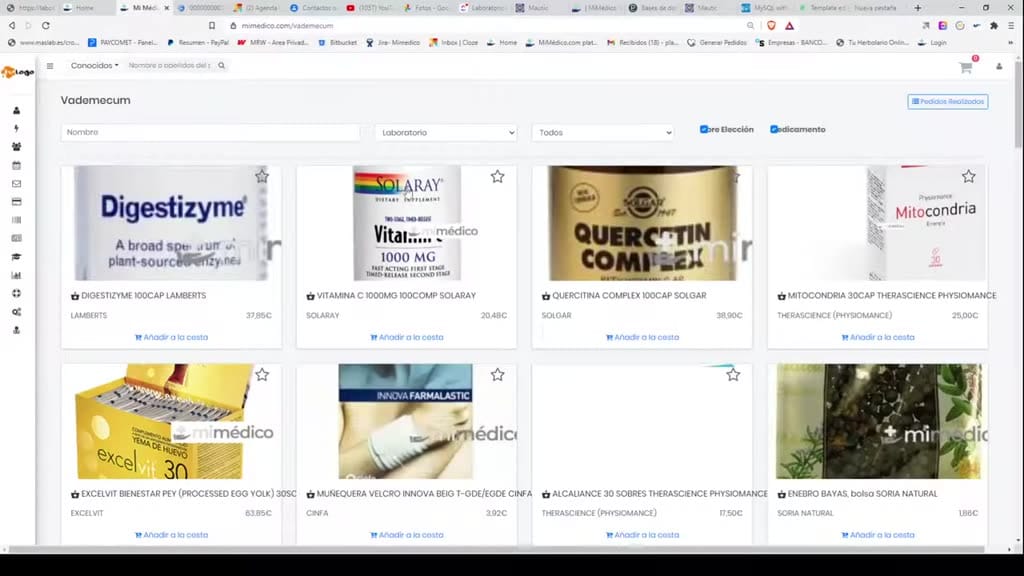Click the app Logo in top-left
The image size is (1024, 576).
point(18,72)
